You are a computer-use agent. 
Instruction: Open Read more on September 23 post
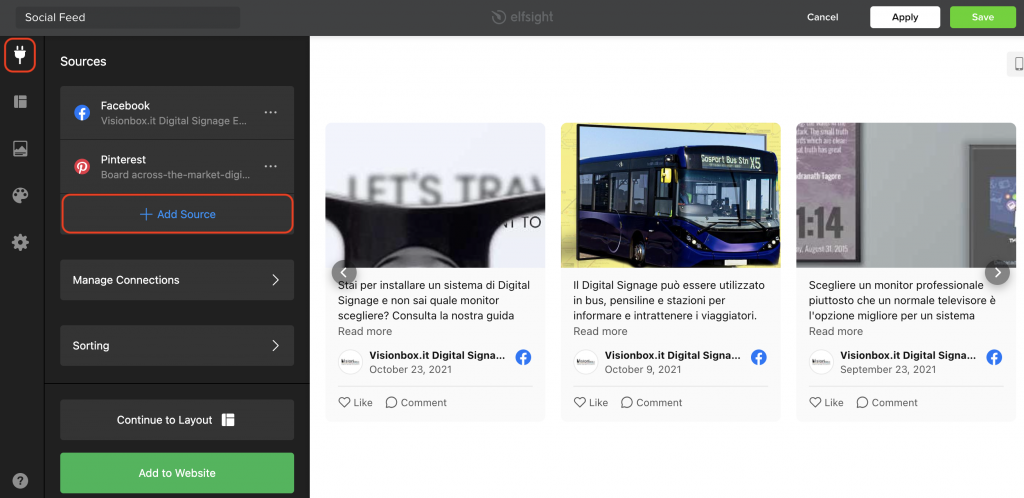(x=836, y=331)
